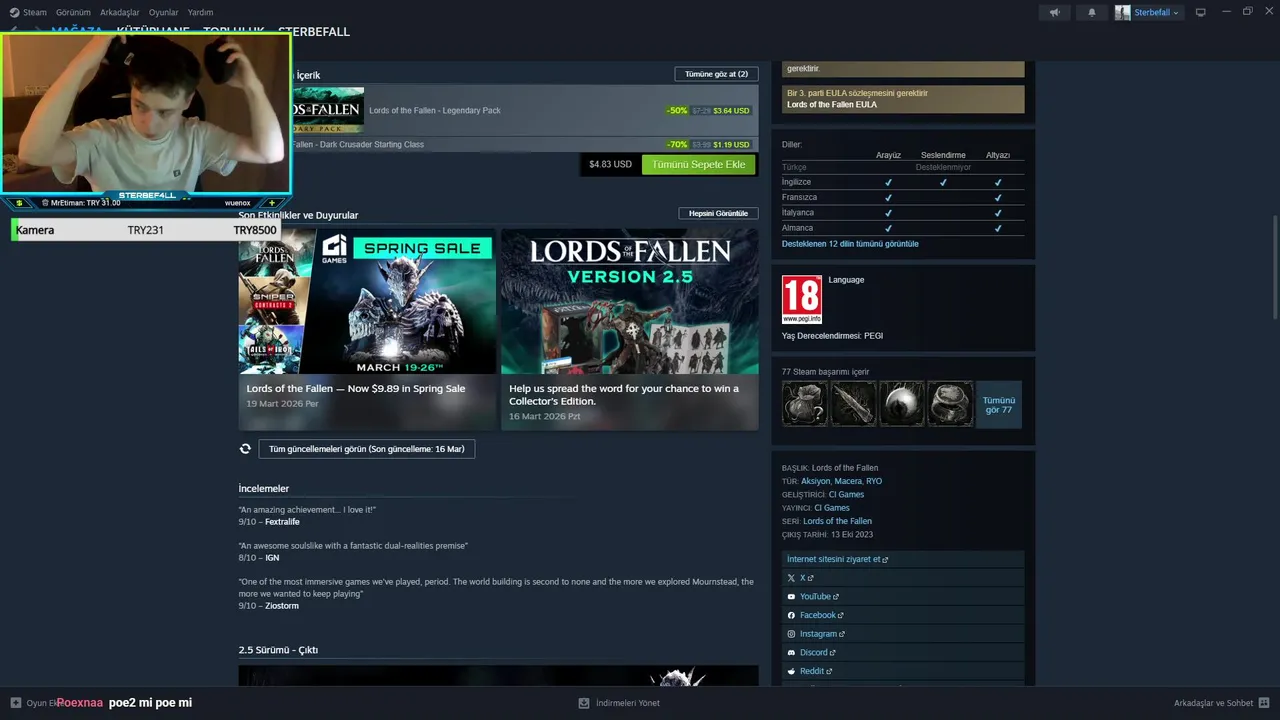Click the downloads manager icon

tap(584, 703)
